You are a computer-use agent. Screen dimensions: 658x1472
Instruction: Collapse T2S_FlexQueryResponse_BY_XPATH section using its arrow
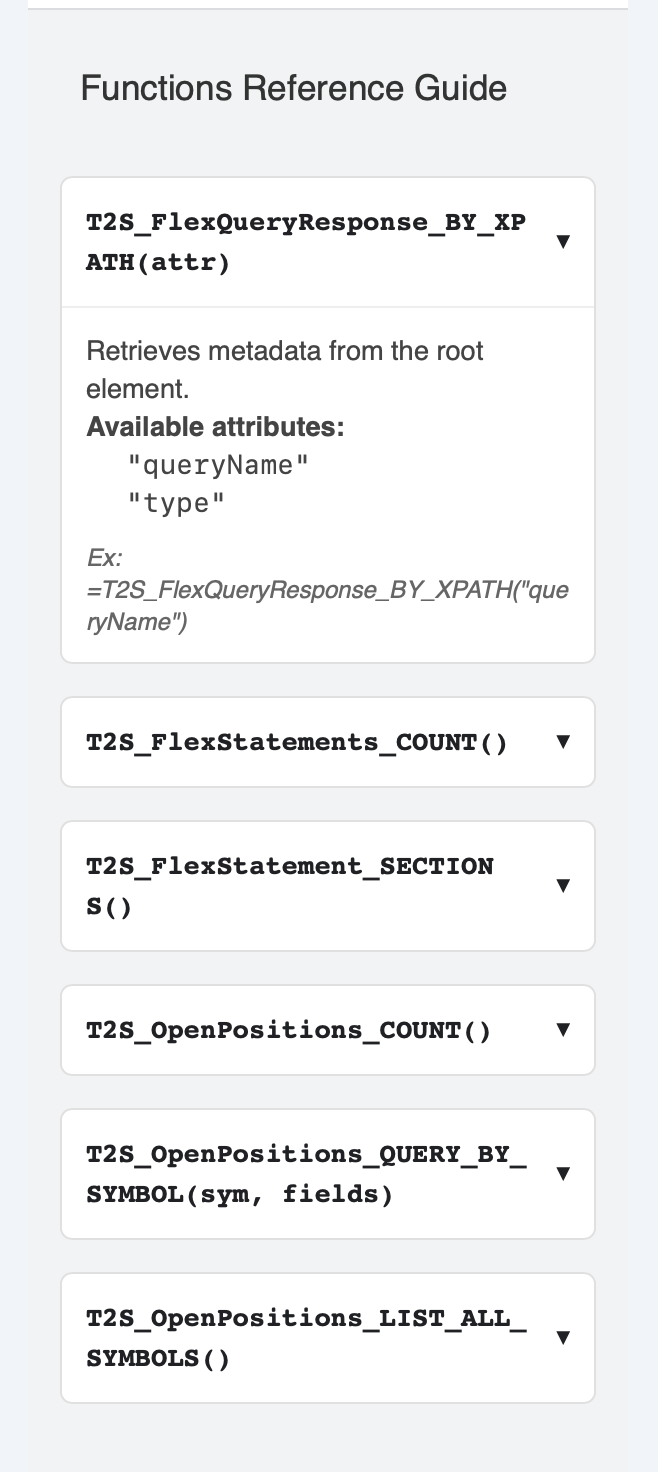(563, 242)
